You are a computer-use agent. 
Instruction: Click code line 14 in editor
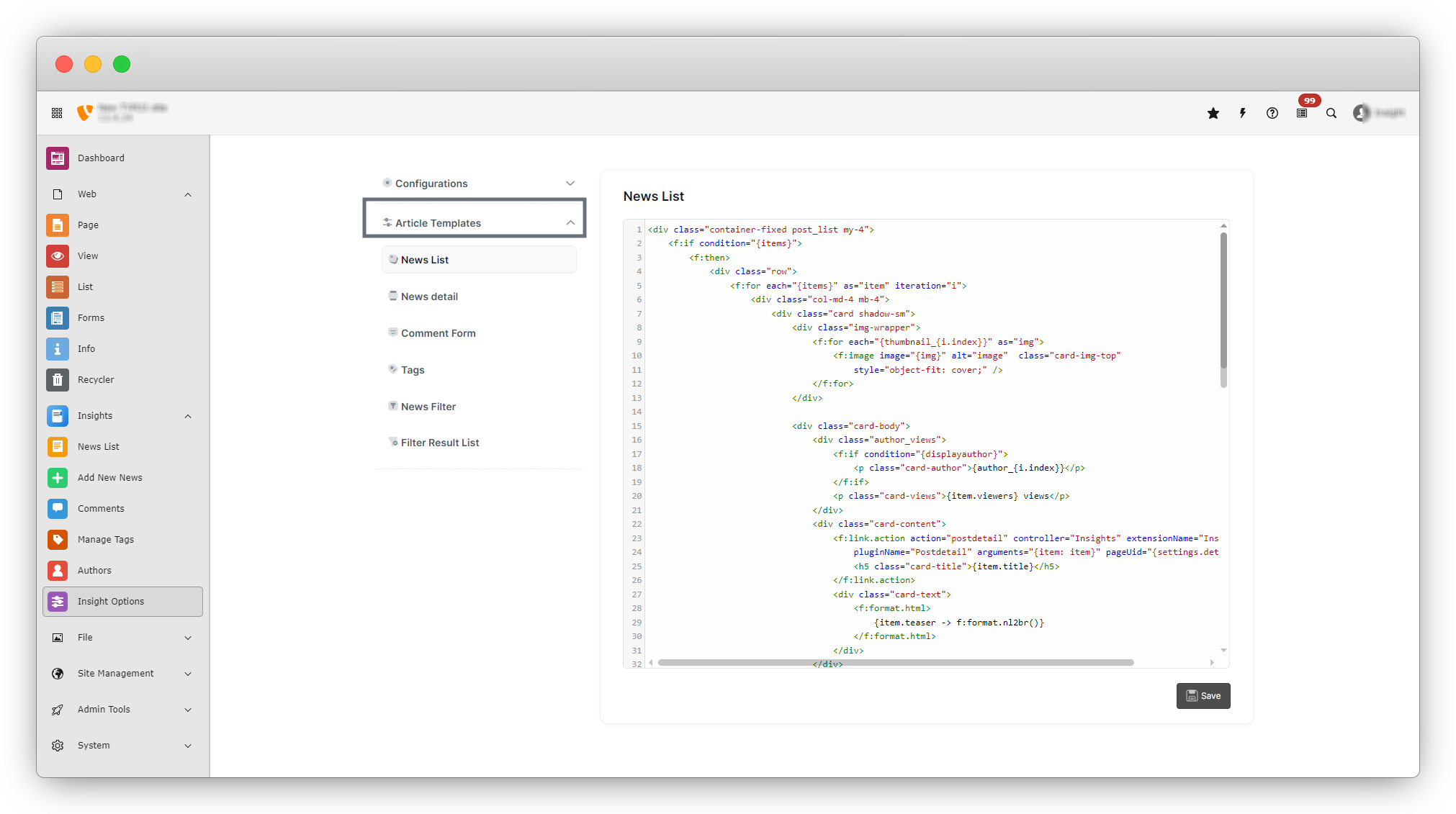[864, 412]
